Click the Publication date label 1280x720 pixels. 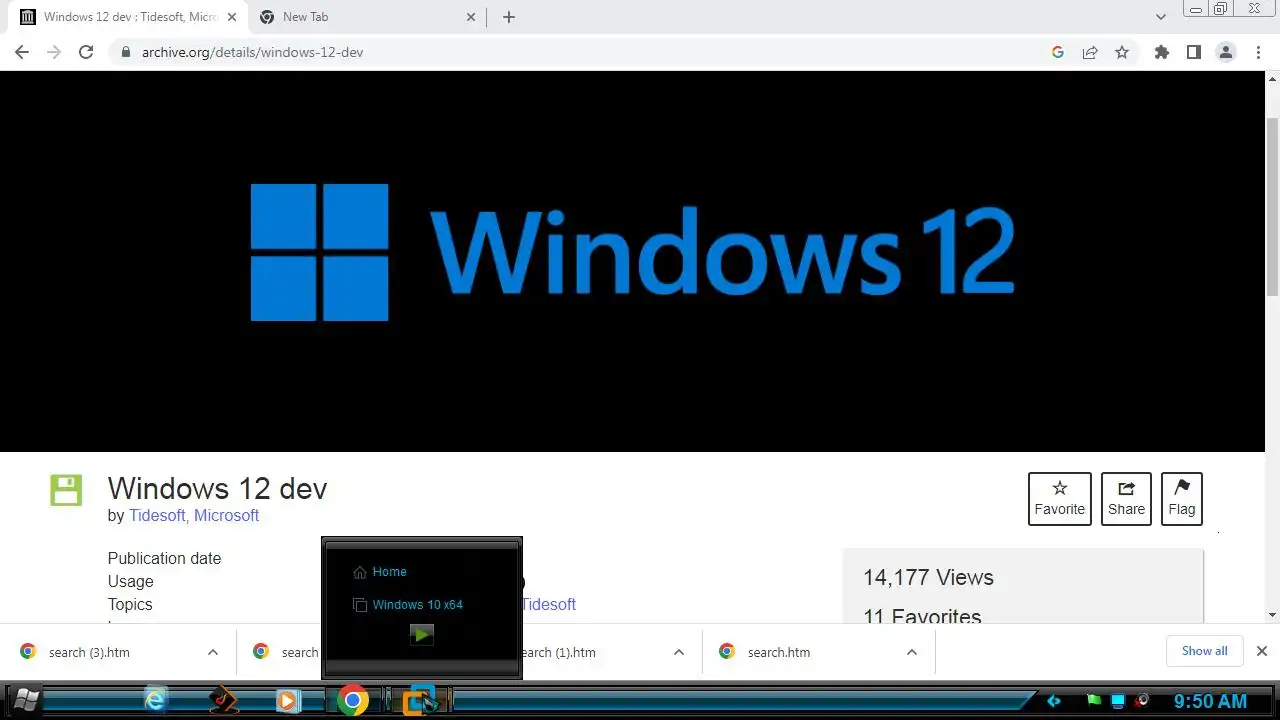(x=164, y=558)
